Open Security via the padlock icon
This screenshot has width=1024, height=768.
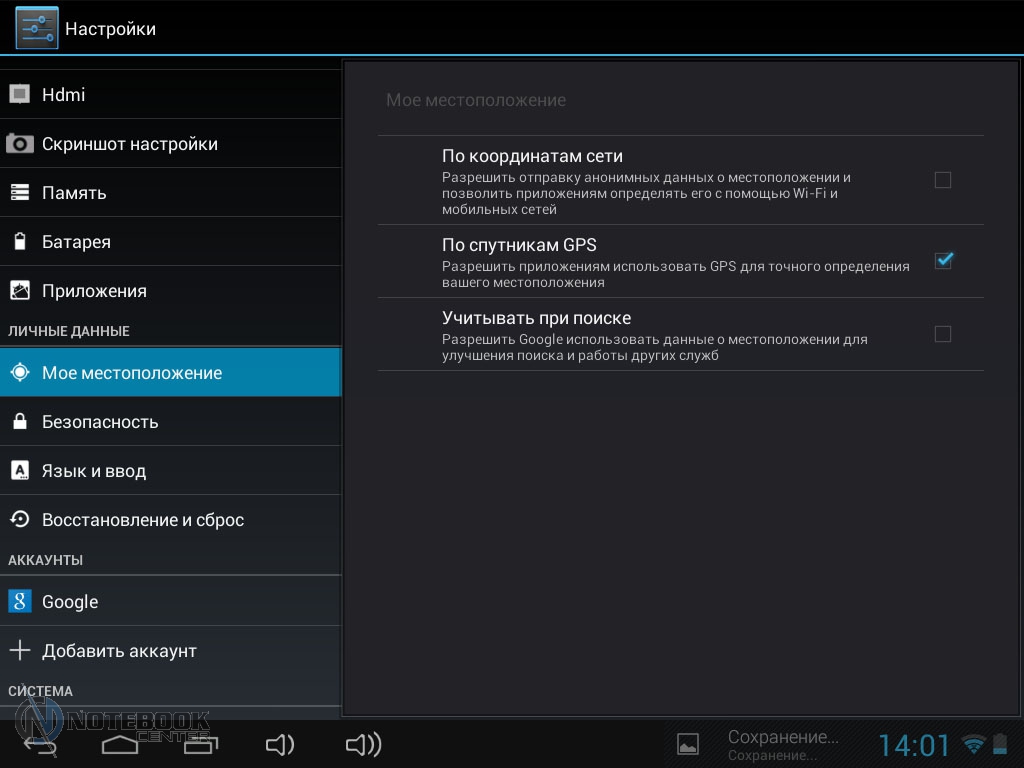tap(20, 422)
